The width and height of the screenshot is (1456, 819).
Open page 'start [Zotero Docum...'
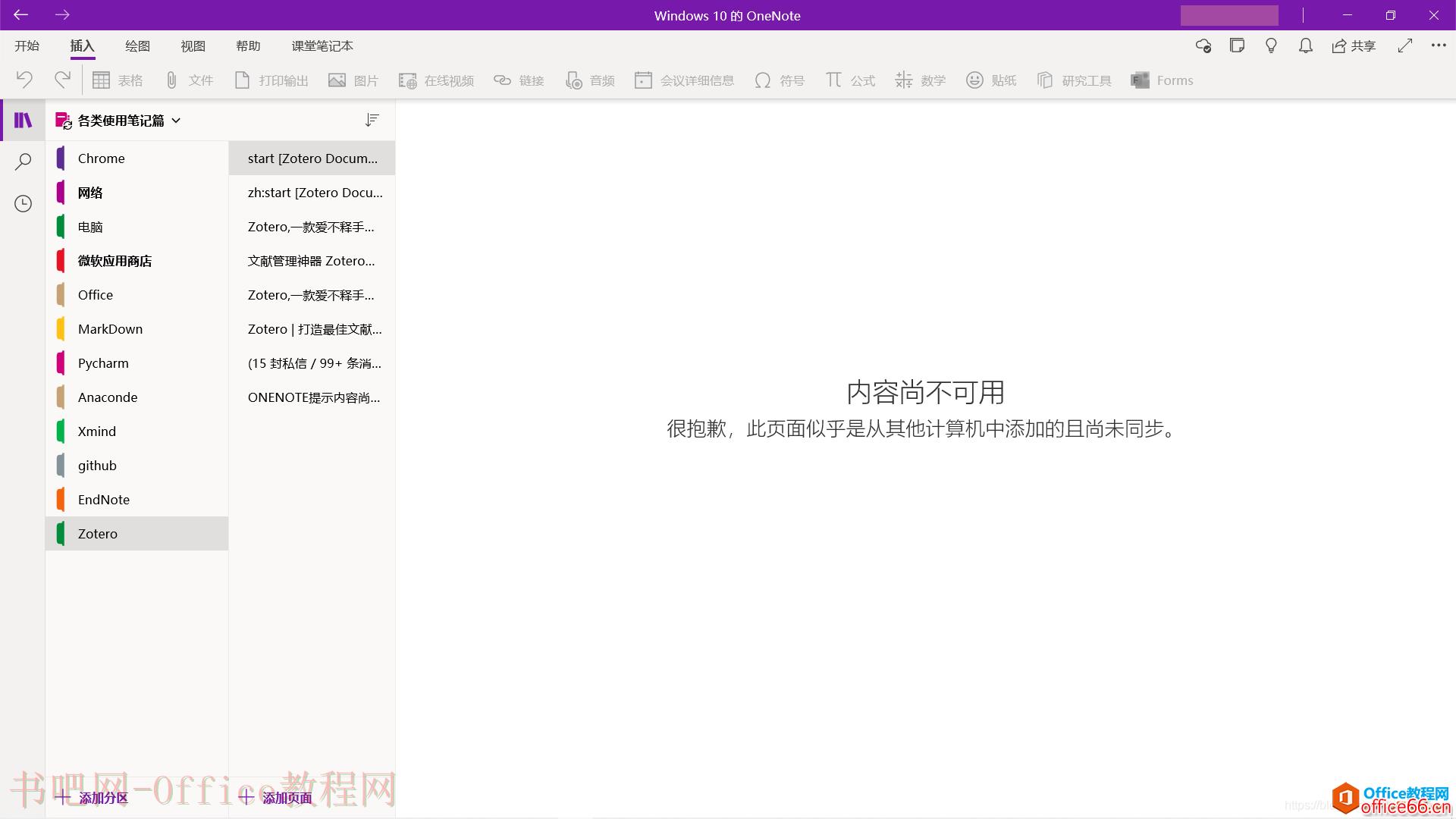click(312, 158)
